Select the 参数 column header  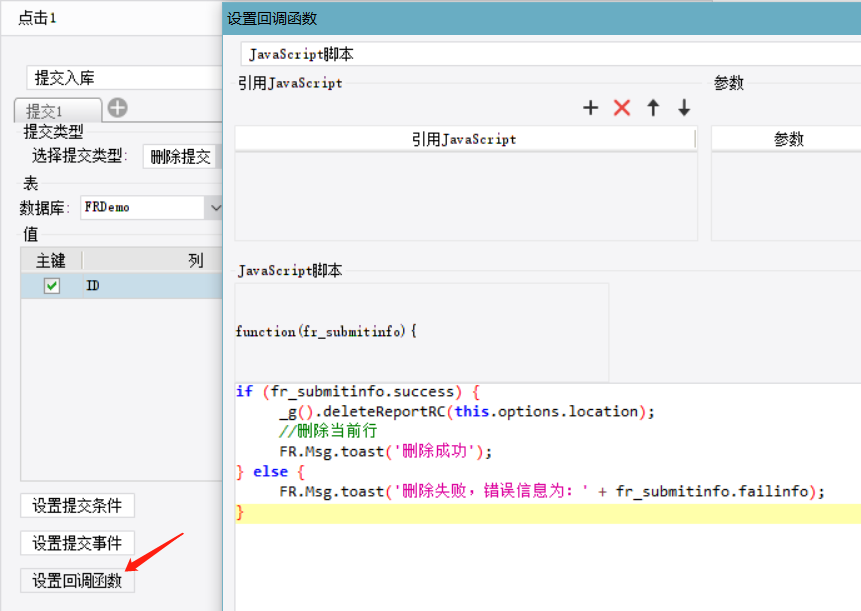tap(788, 139)
